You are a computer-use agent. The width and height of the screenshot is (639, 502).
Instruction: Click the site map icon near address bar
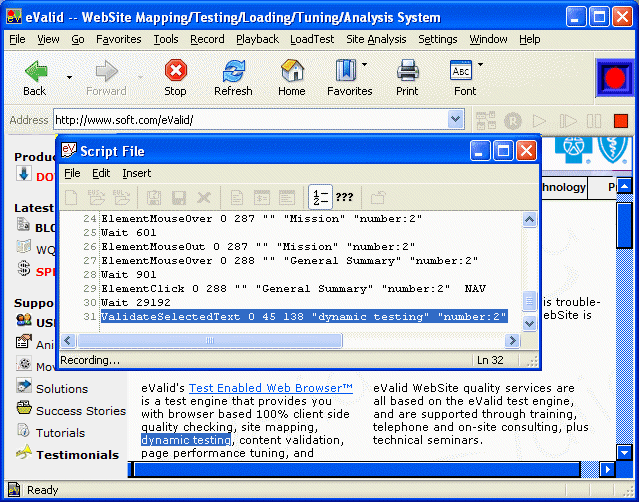(486, 121)
